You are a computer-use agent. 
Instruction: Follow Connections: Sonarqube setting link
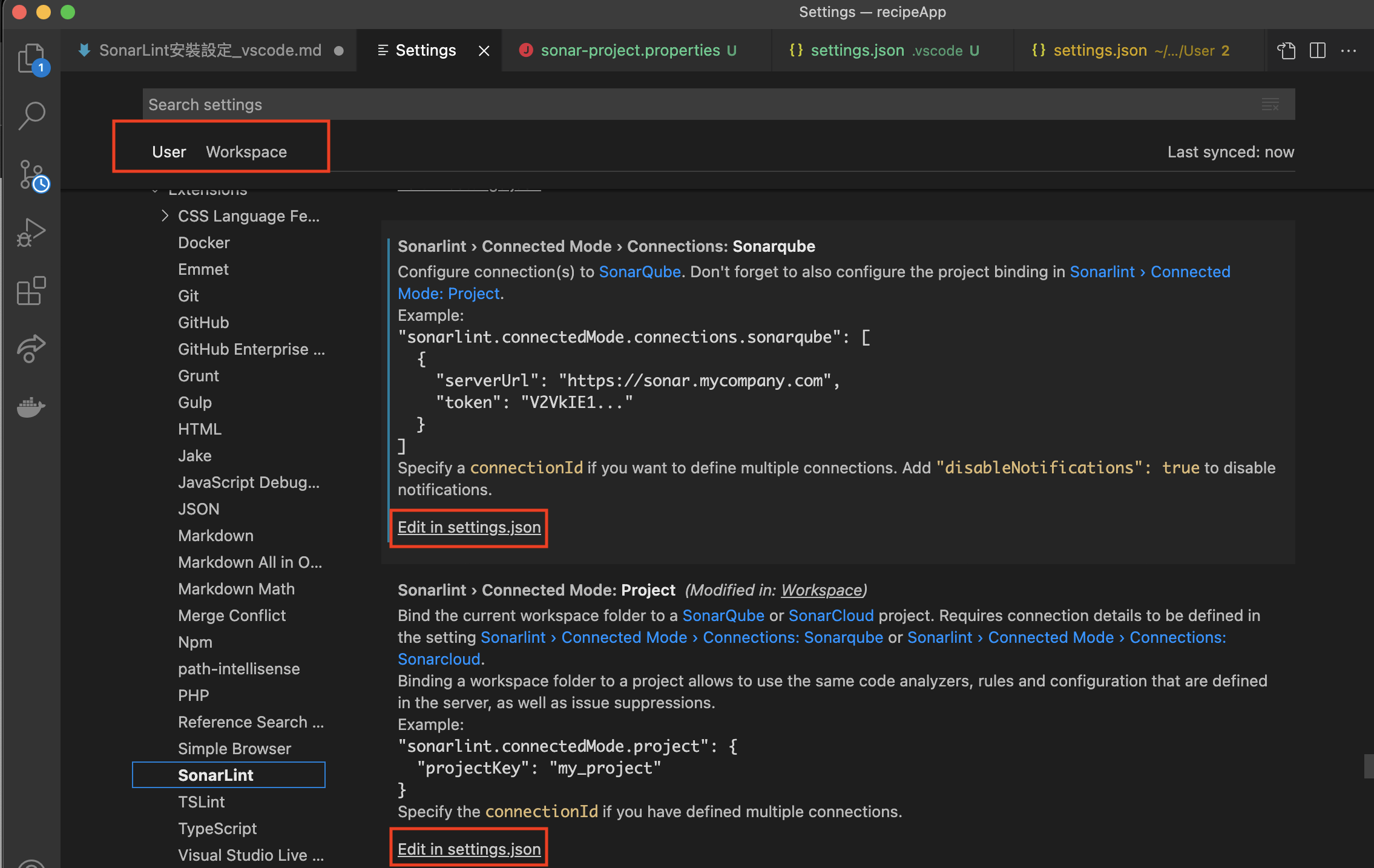[x=682, y=637]
